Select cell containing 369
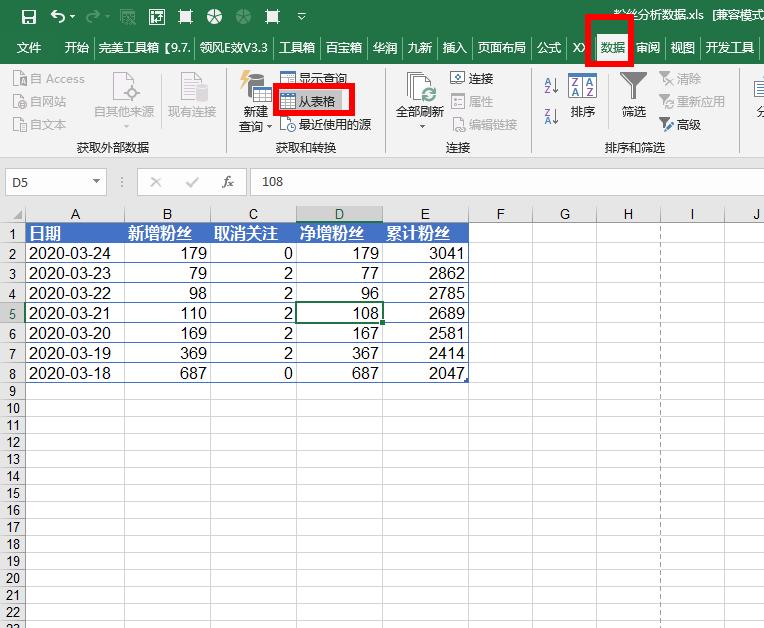Screen dimensions: 764x628 coord(167,353)
